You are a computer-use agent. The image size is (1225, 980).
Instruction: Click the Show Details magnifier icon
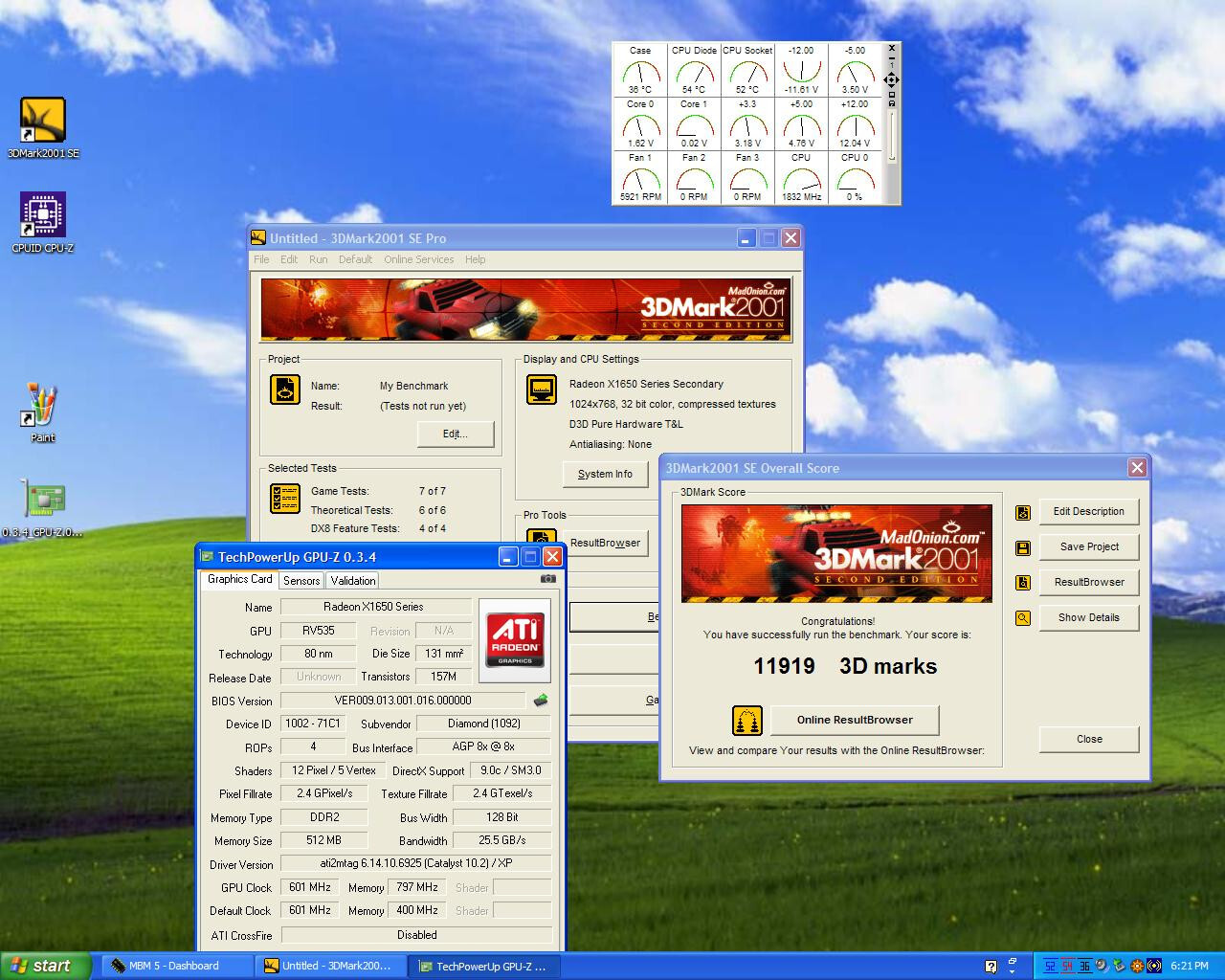click(x=1023, y=618)
